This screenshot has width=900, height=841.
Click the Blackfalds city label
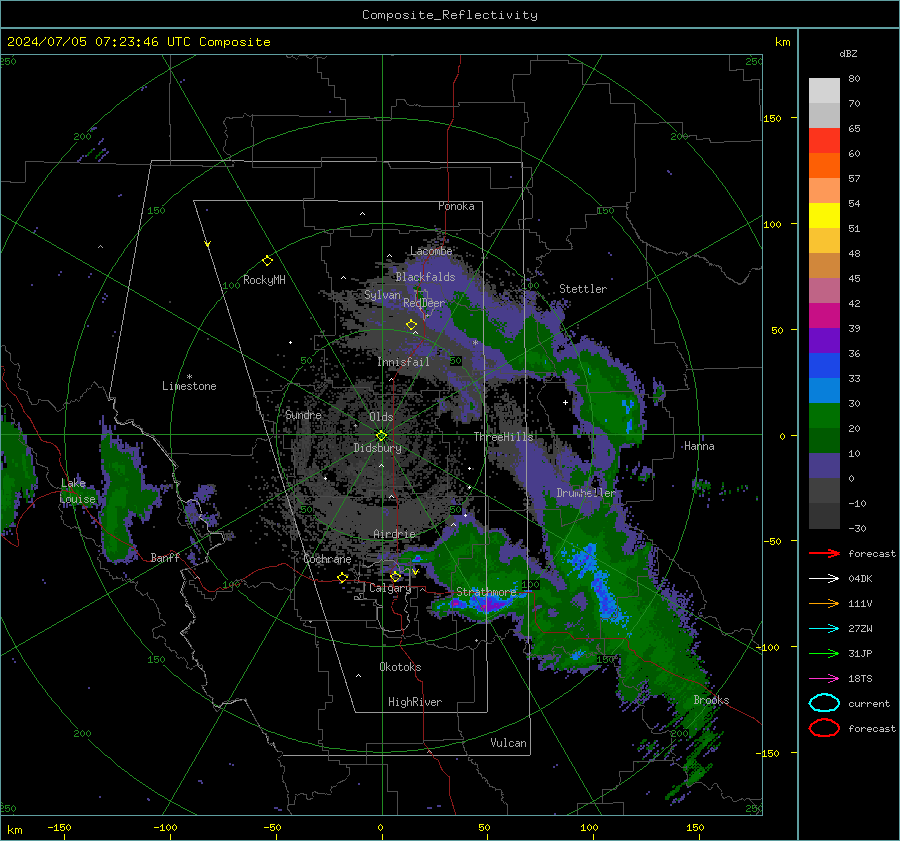click(425, 277)
